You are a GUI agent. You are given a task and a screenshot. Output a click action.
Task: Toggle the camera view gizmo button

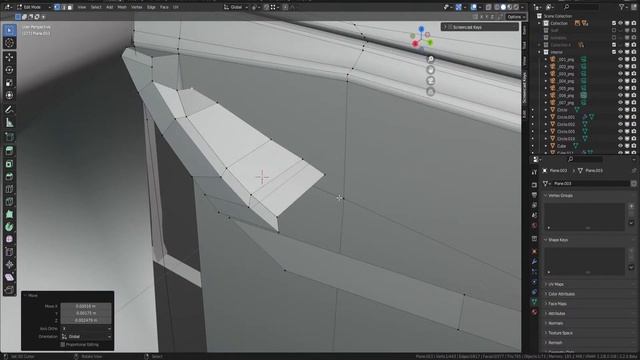point(430,81)
